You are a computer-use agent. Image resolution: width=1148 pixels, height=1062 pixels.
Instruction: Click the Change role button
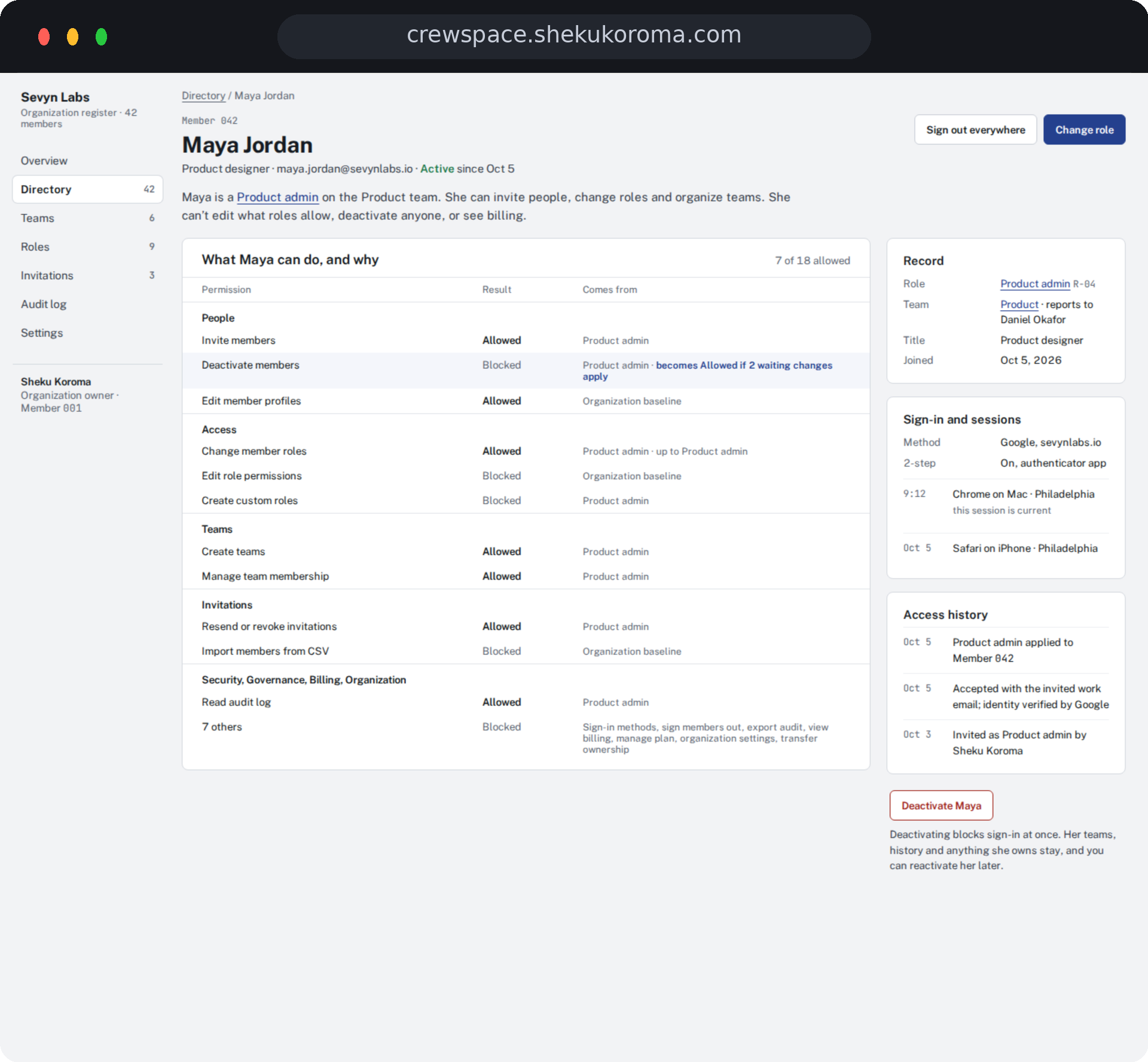(1084, 130)
